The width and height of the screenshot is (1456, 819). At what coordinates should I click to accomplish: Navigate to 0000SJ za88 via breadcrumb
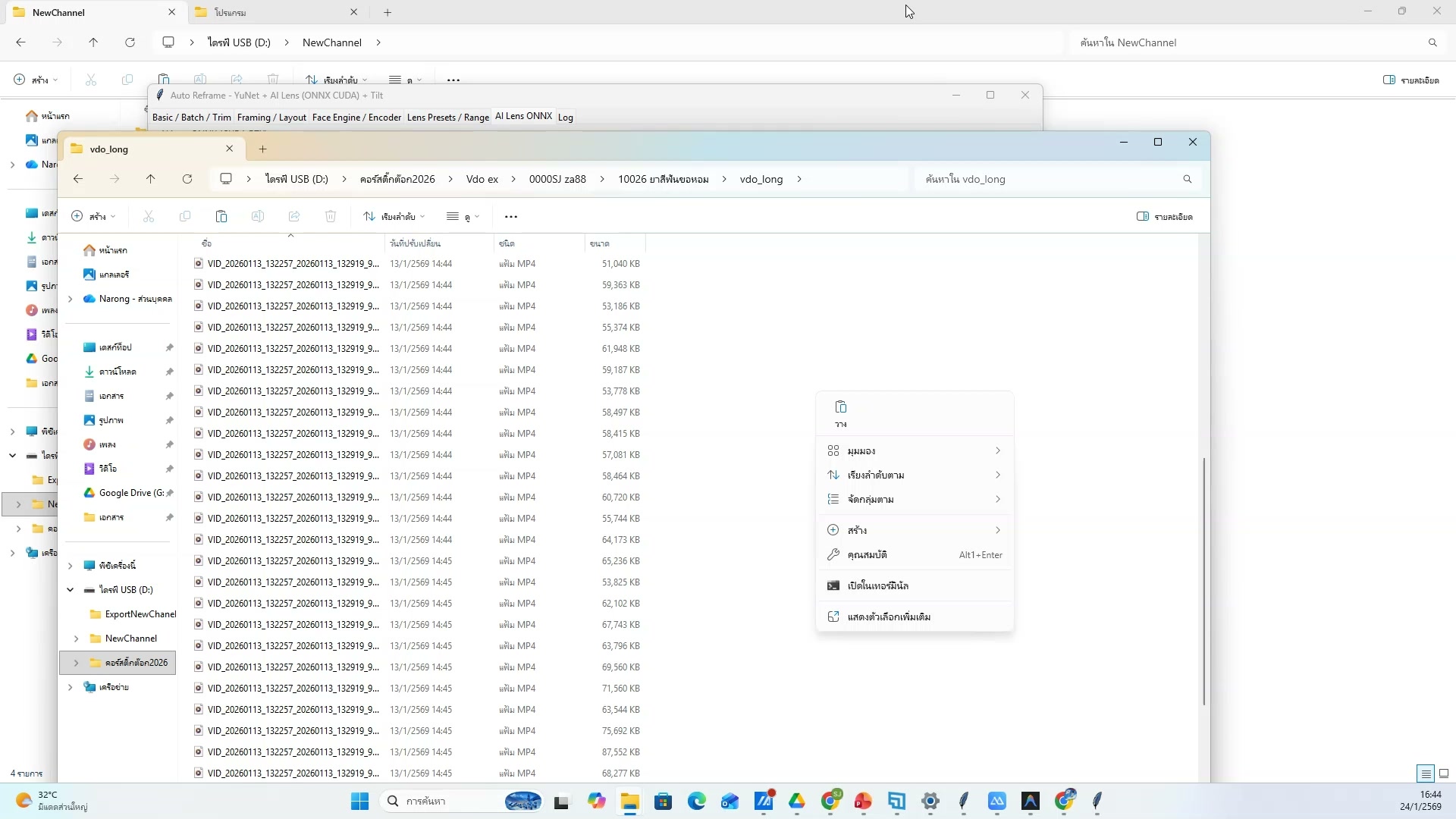point(557,179)
